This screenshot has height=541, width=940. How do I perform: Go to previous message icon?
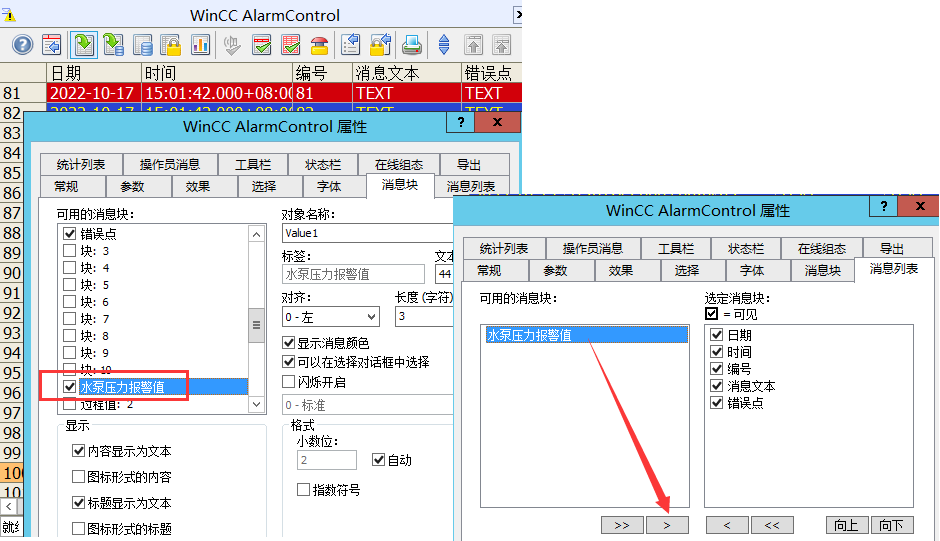(502, 45)
